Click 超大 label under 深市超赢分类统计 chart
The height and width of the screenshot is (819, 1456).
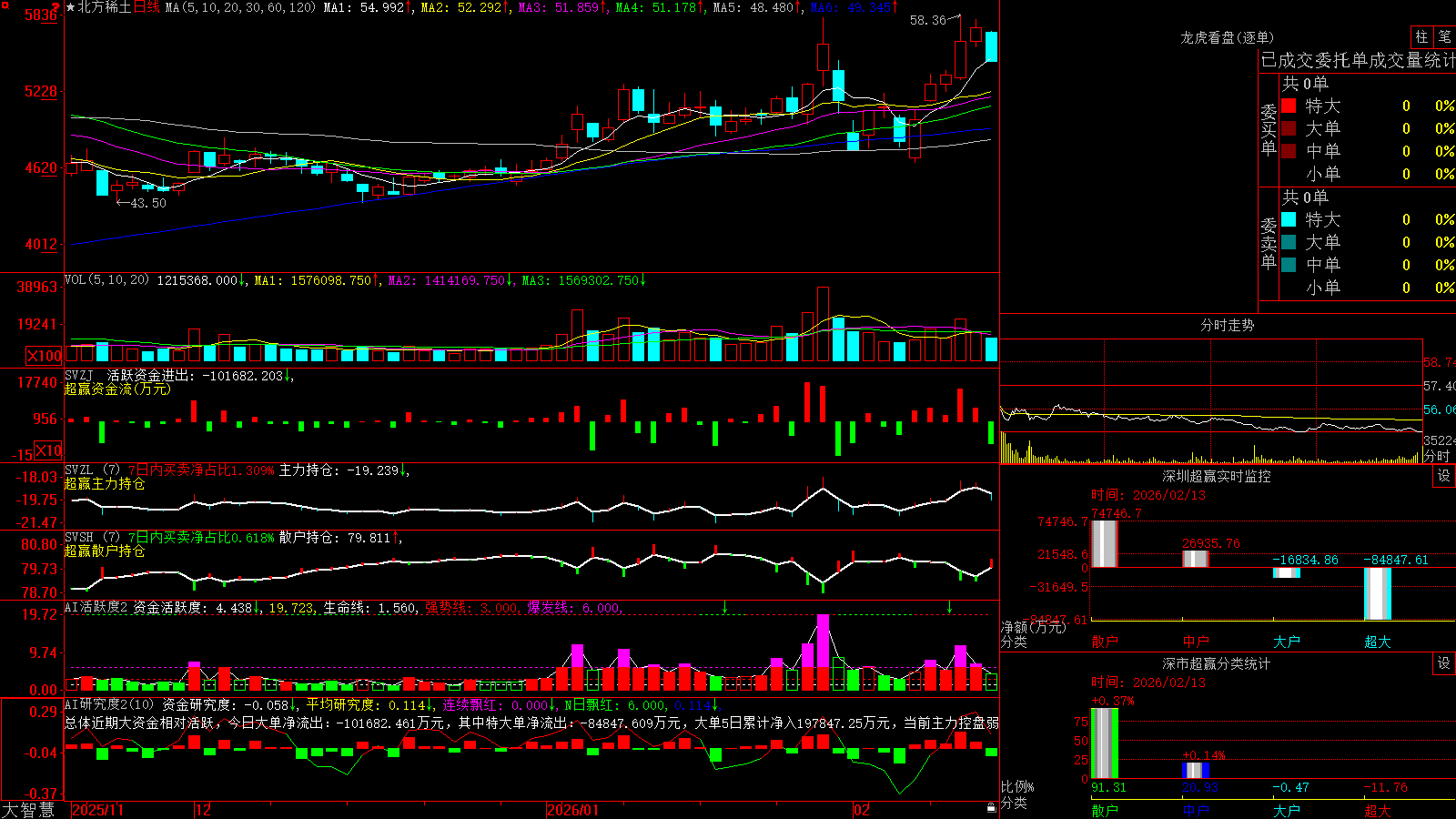click(x=1378, y=810)
